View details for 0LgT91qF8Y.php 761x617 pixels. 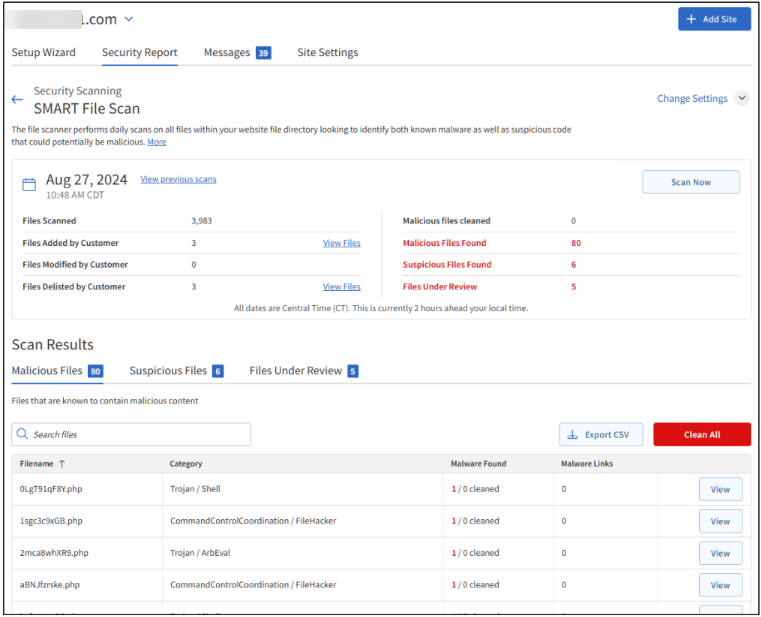pos(720,489)
